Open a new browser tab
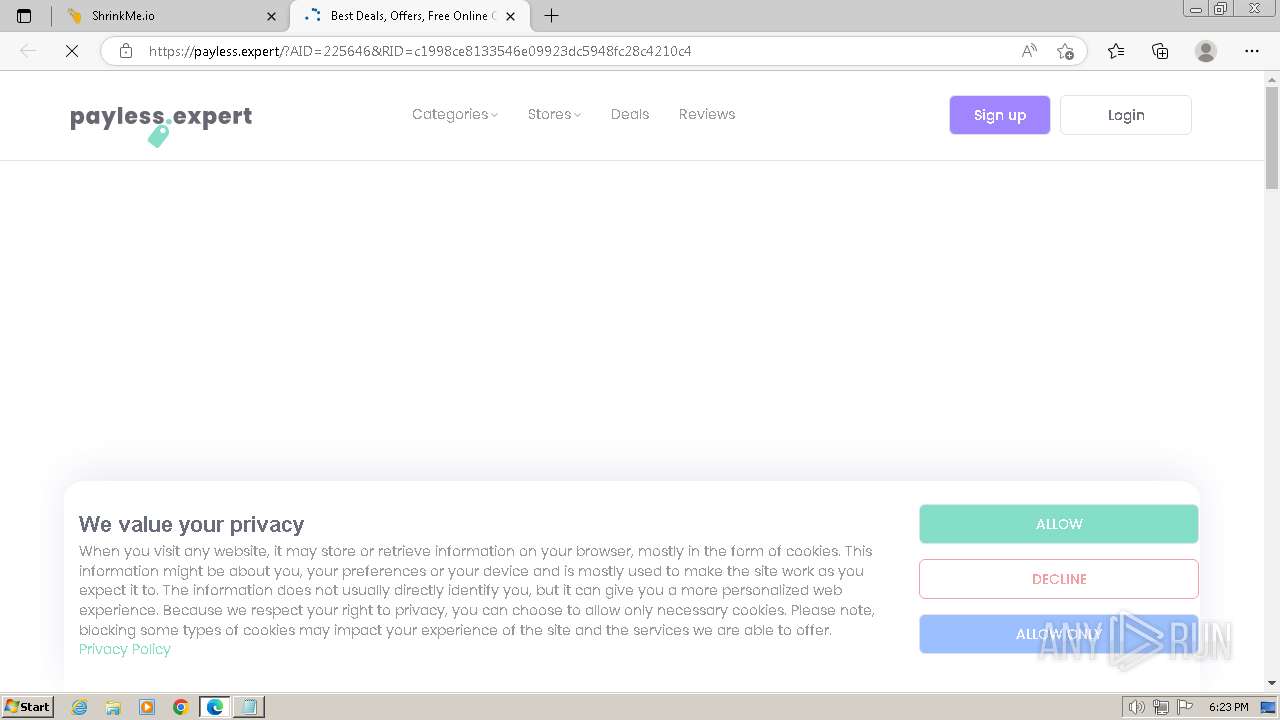Image resolution: width=1280 pixels, height=720 pixels. (551, 16)
